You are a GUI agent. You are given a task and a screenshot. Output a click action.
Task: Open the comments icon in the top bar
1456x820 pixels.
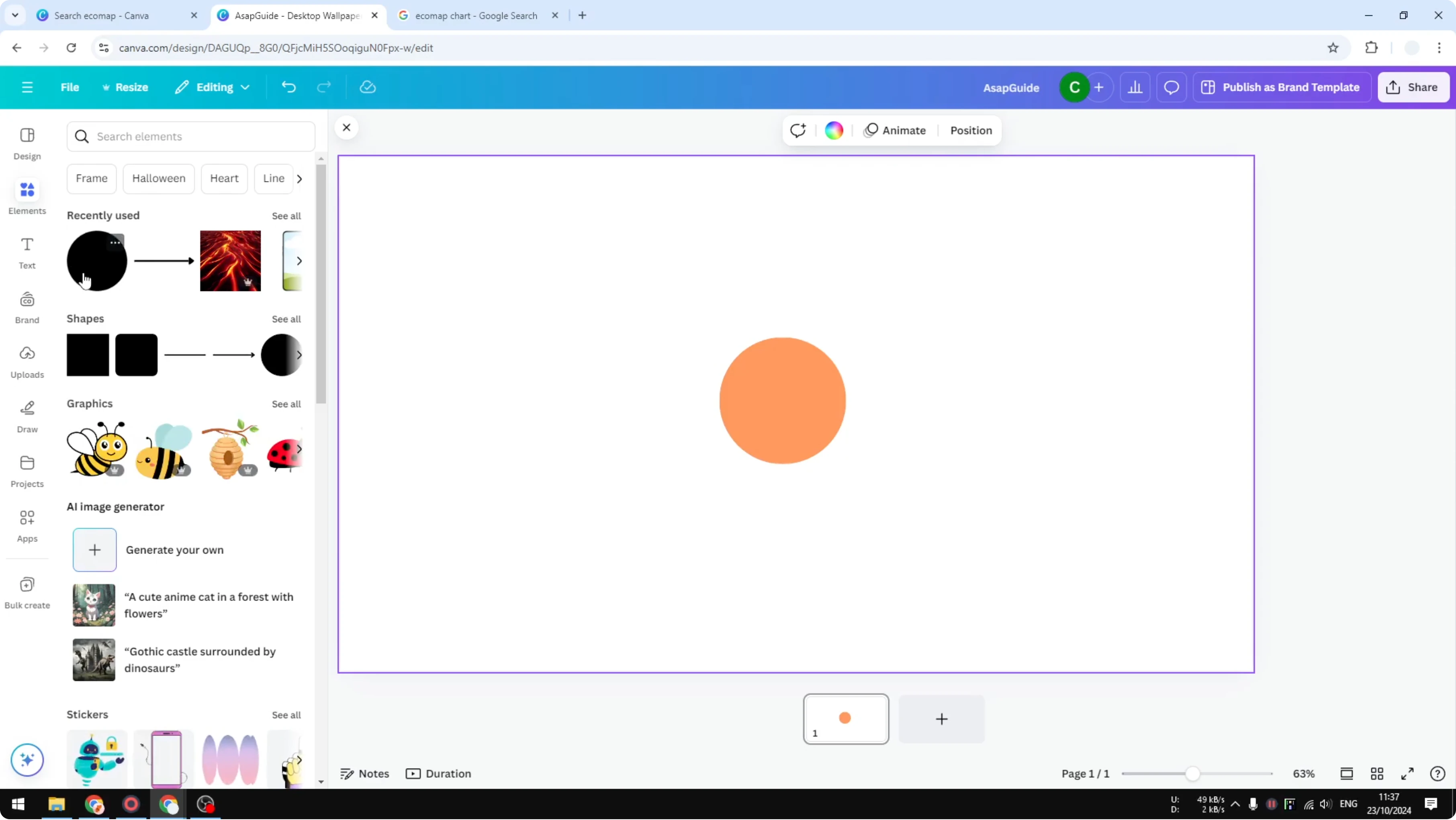[x=1171, y=87]
